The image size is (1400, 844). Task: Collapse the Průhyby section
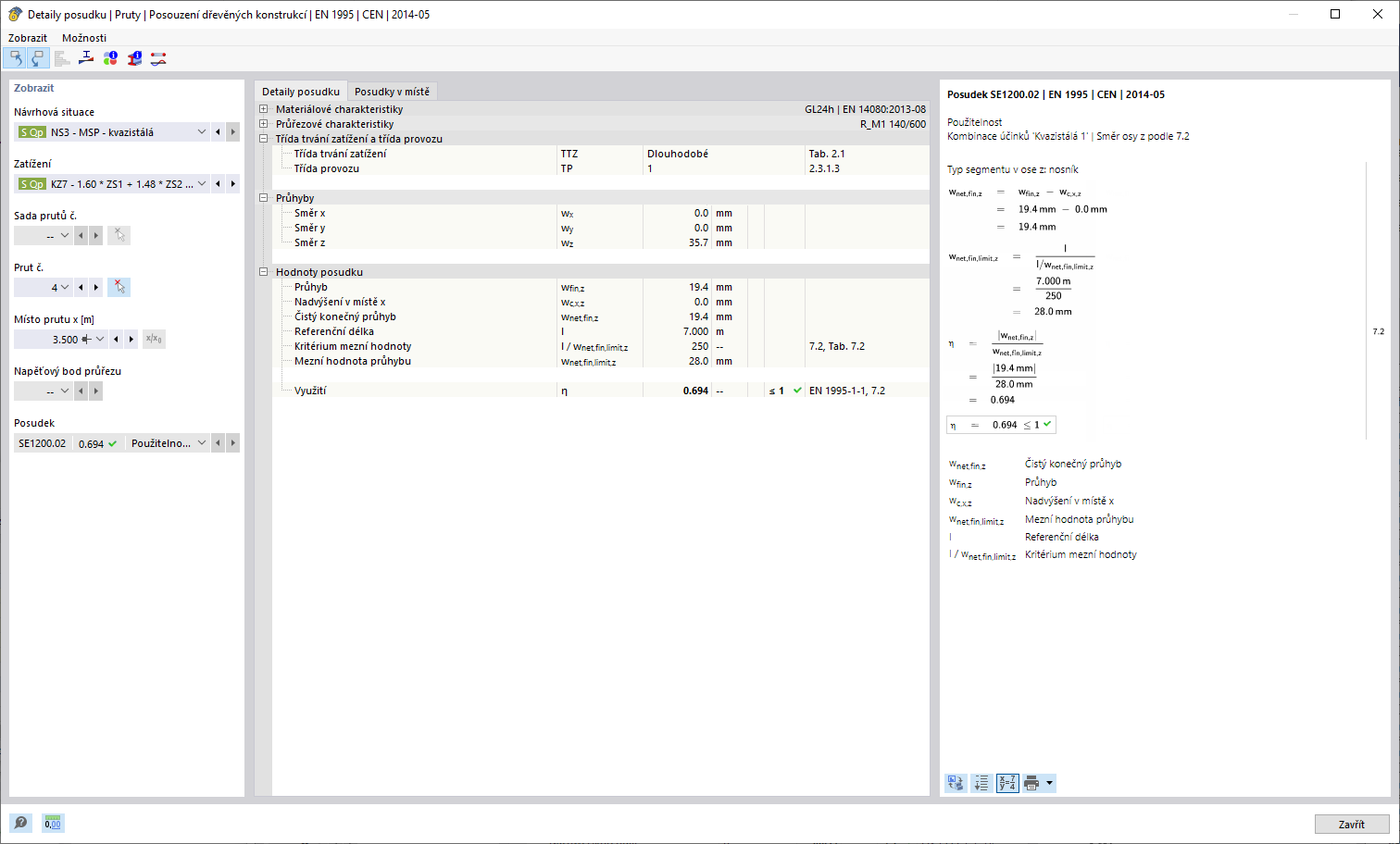pos(264,198)
